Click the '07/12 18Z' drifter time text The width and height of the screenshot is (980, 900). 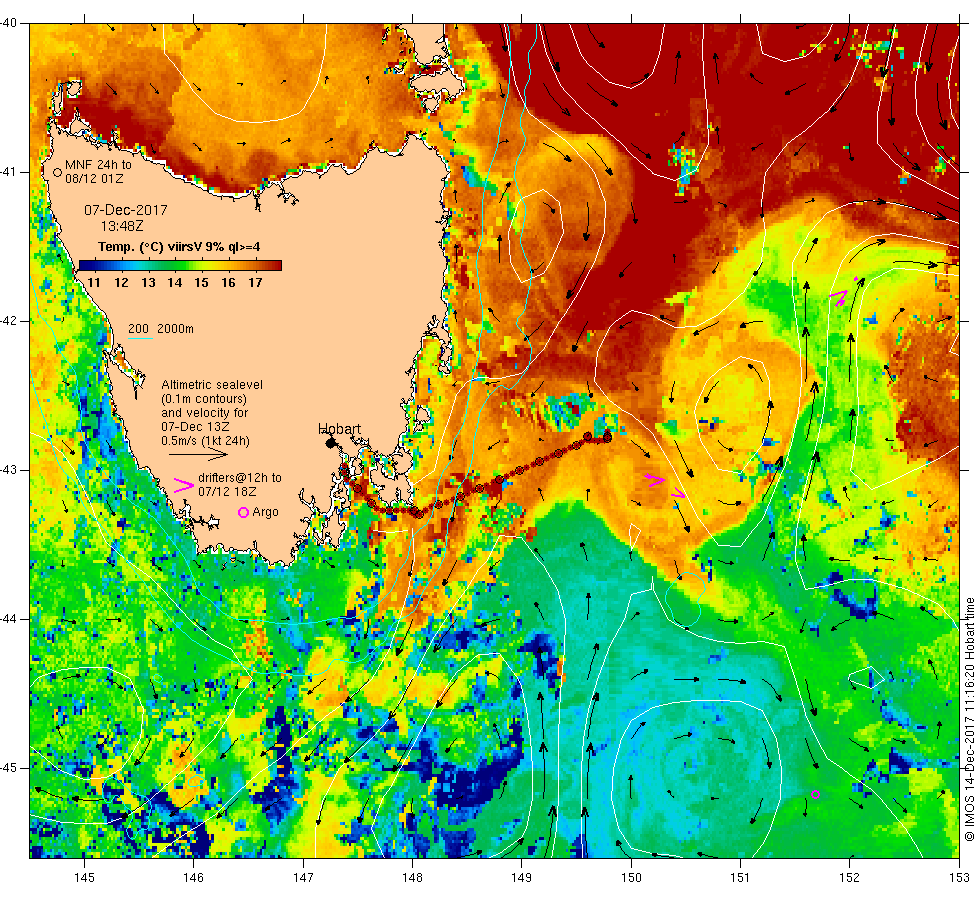[x=227, y=492]
